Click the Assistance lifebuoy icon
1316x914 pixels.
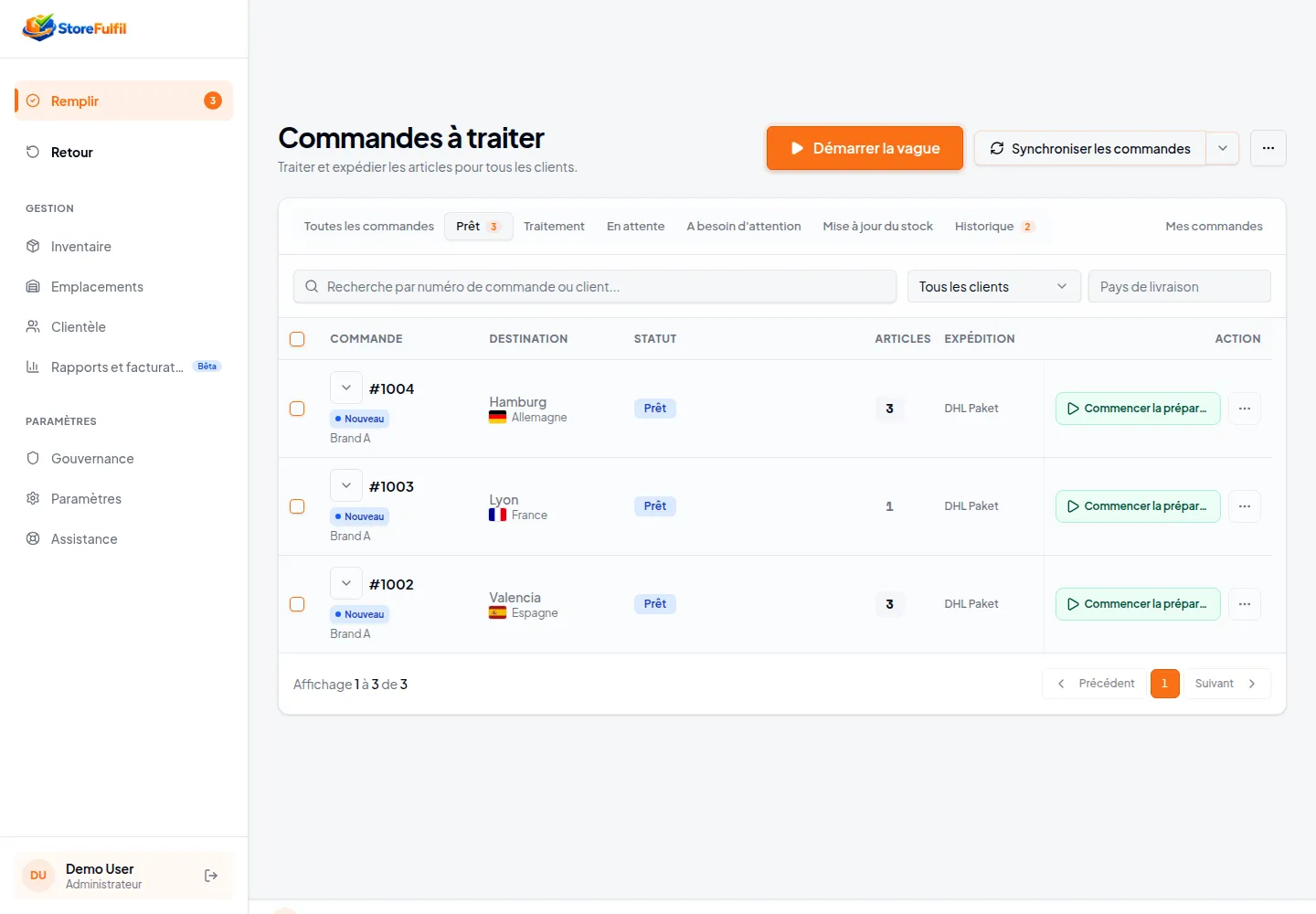(x=33, y=538)
